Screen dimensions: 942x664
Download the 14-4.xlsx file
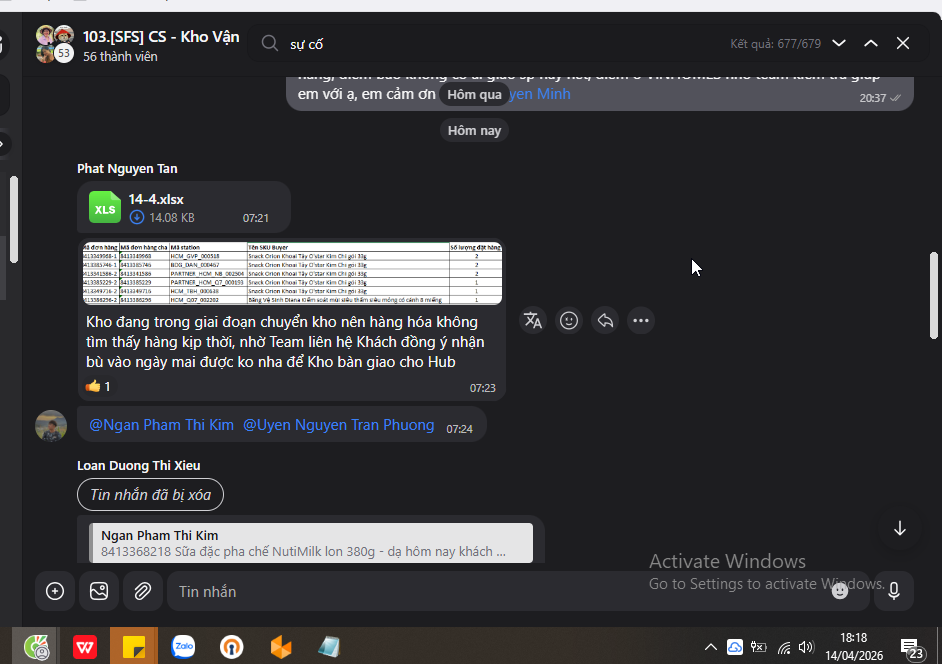tap(137, 218)
